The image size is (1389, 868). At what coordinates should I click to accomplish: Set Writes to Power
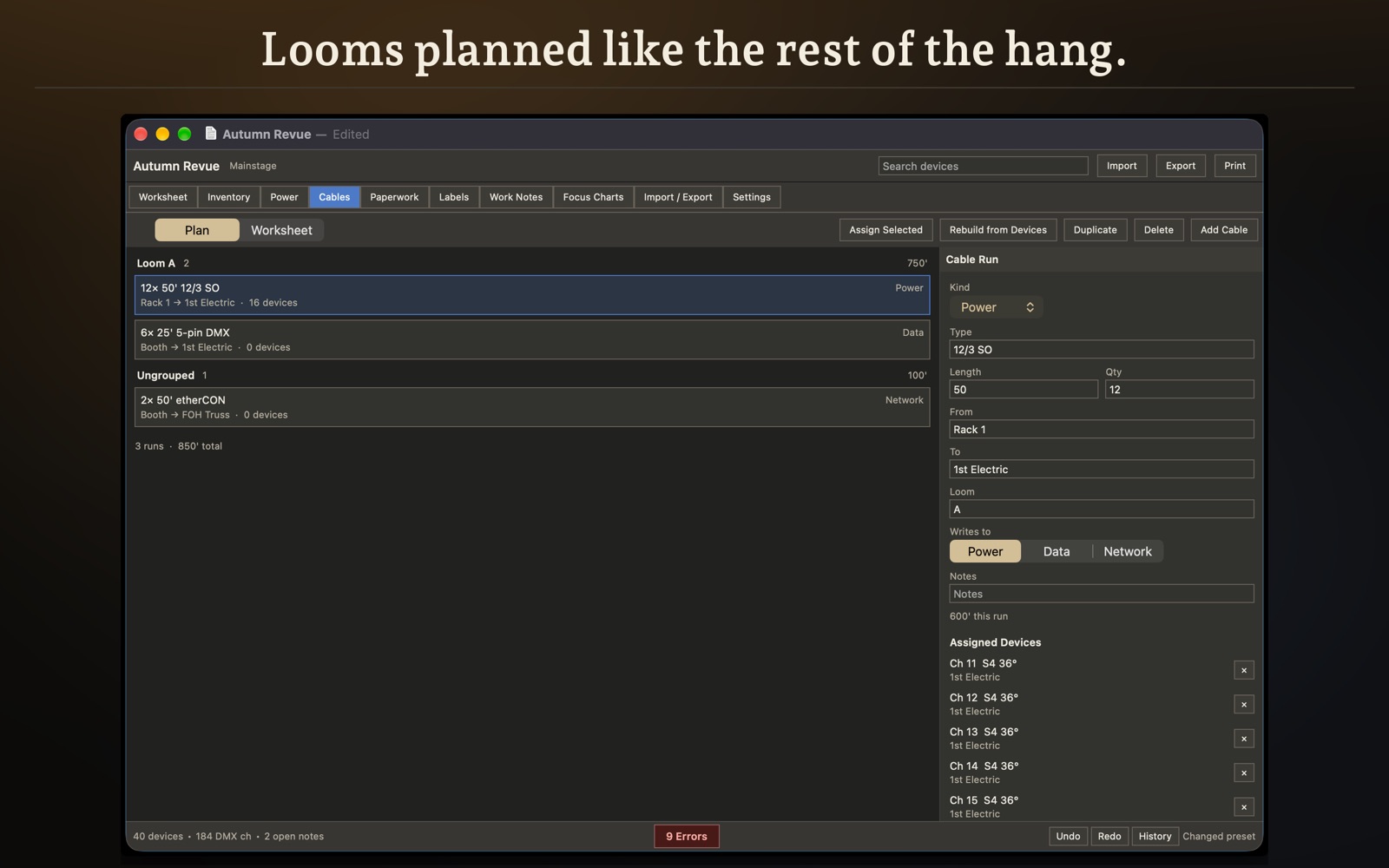click(x=985, y=551)
